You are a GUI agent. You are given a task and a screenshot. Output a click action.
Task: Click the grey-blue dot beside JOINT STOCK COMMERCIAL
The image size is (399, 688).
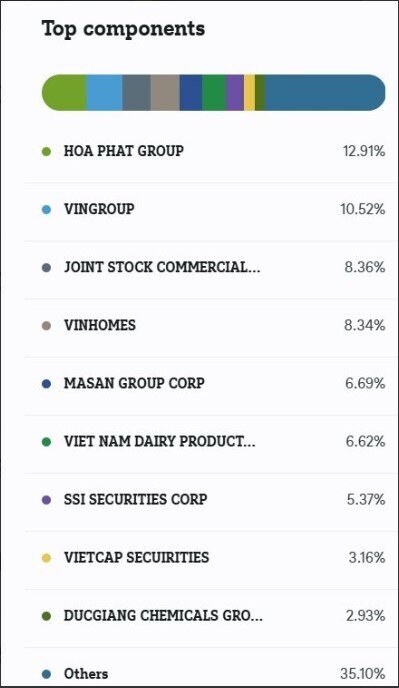coord(47,268)
